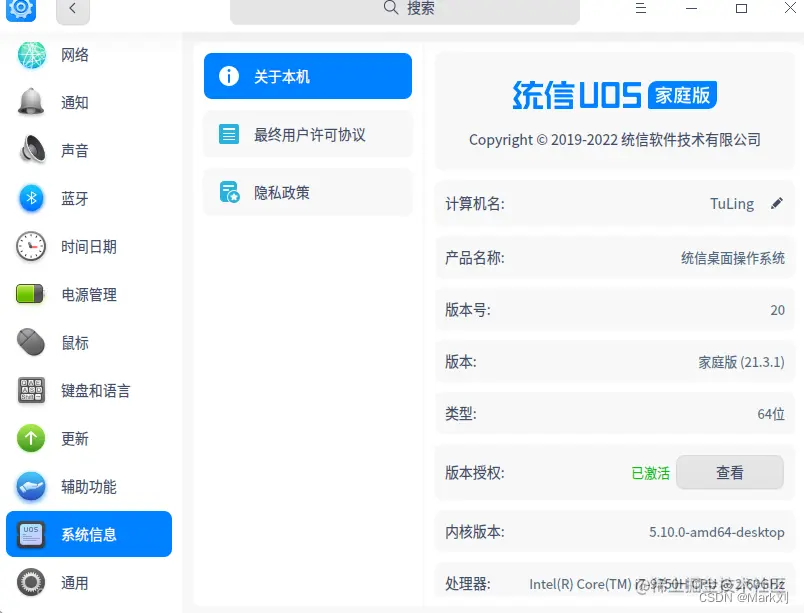Click the 查看 button next to 已激活

730,472
